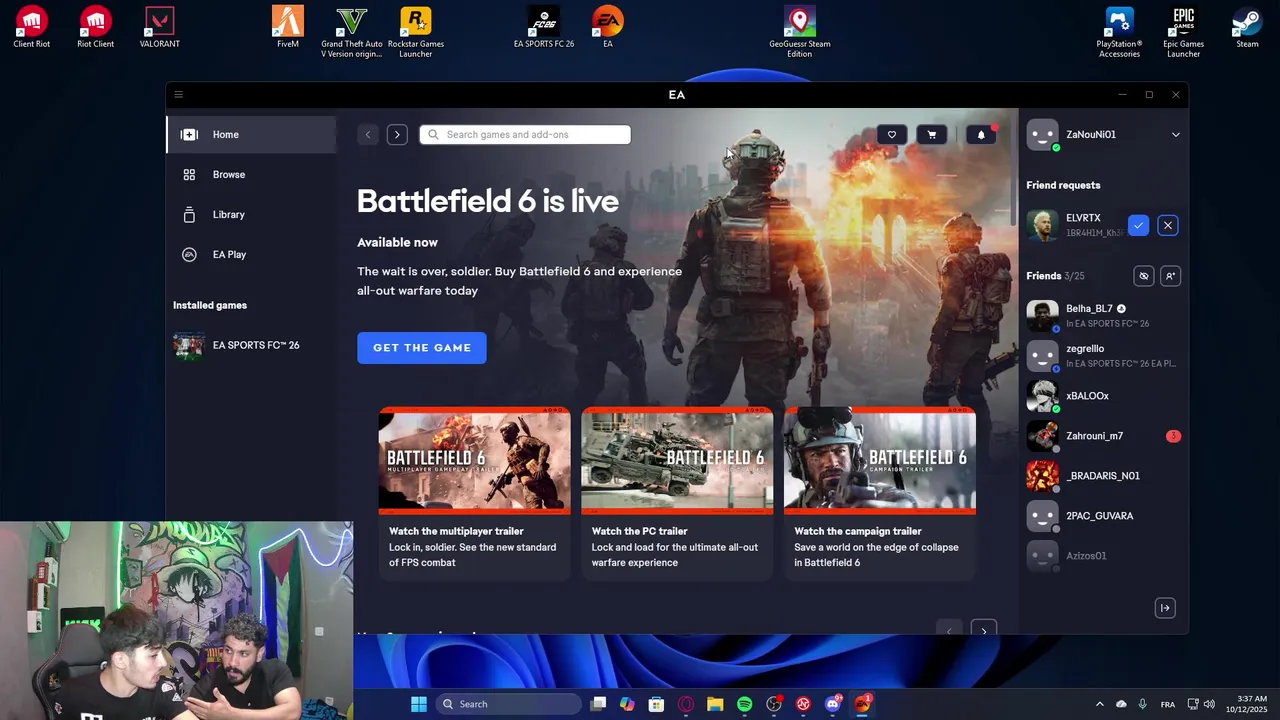Open Windows Start menu
Screen dimensions: 1280x720
coord(419,704)
